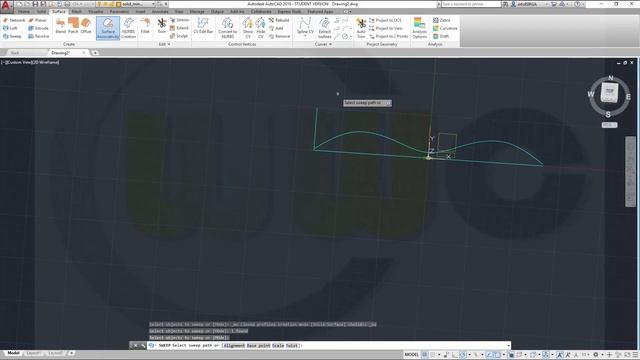
Task: Open Spline CV dropdown arrow
Action: pos(305,36)
